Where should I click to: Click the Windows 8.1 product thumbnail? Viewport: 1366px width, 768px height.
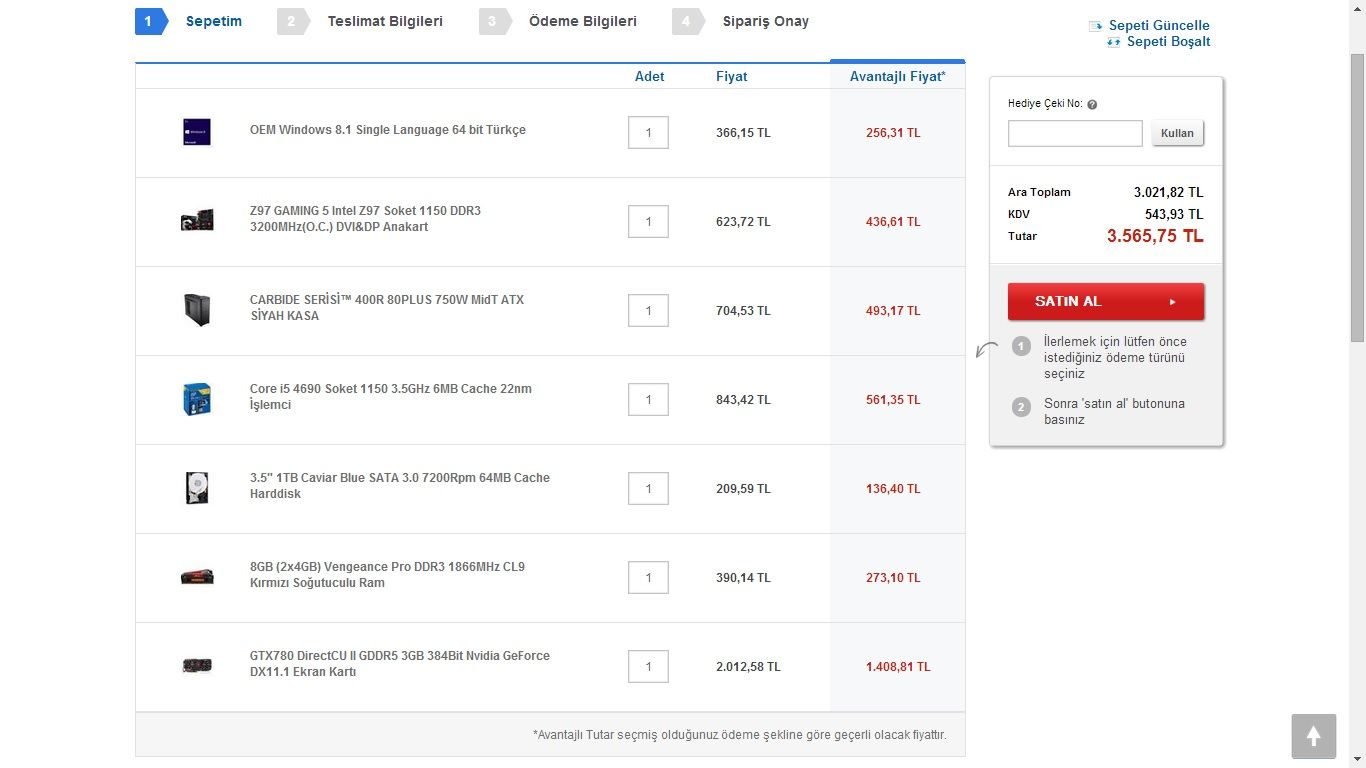tap(197, 133)
